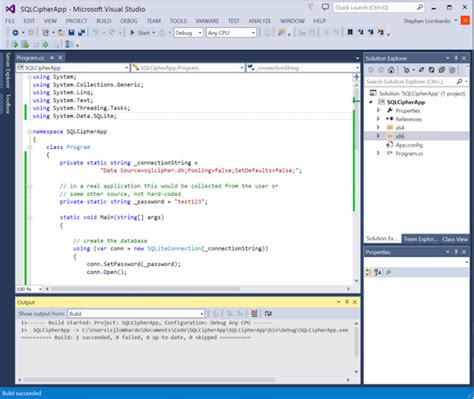Open the FILE menu
The height and width of the screenshot is (399, 474).
[x=10, y=21]
